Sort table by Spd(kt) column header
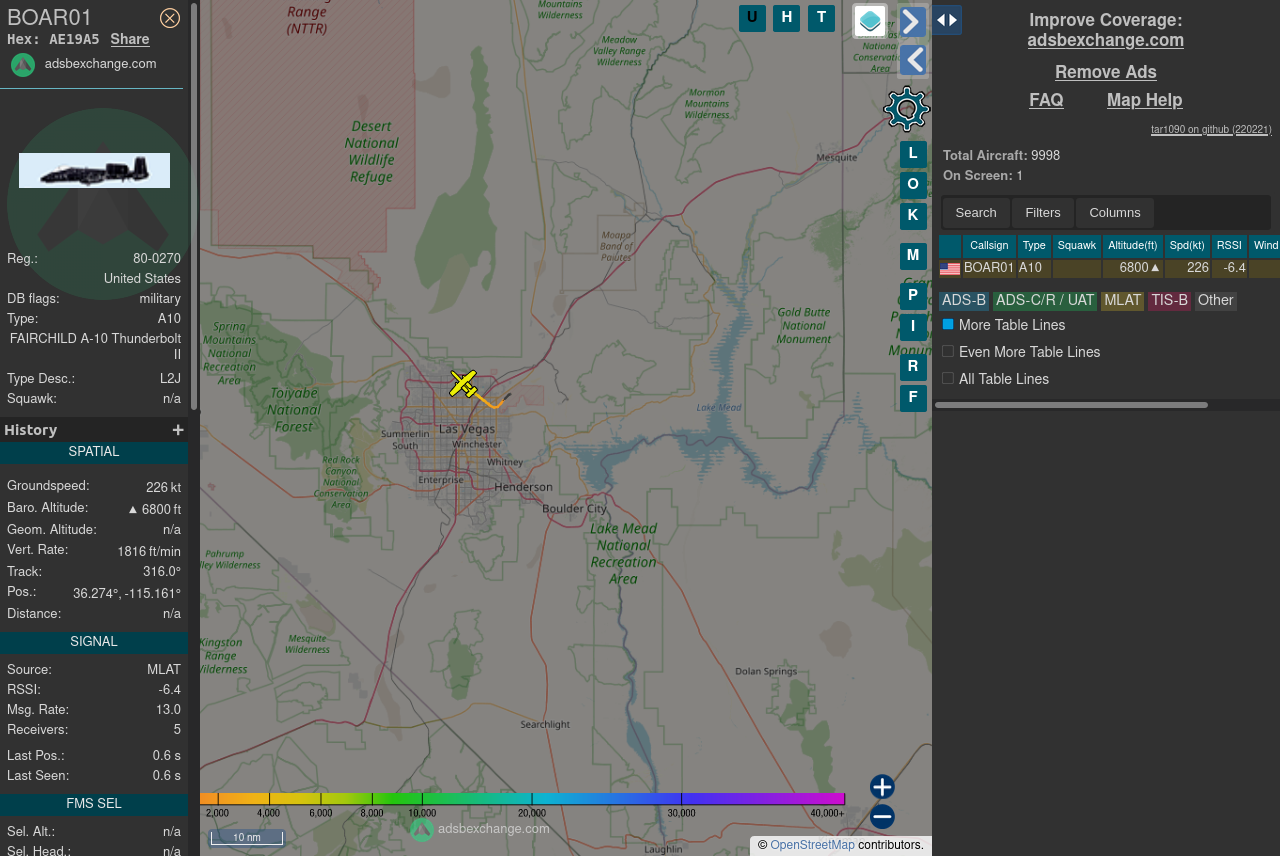The image size is (1280, 856). point(1187,246)
